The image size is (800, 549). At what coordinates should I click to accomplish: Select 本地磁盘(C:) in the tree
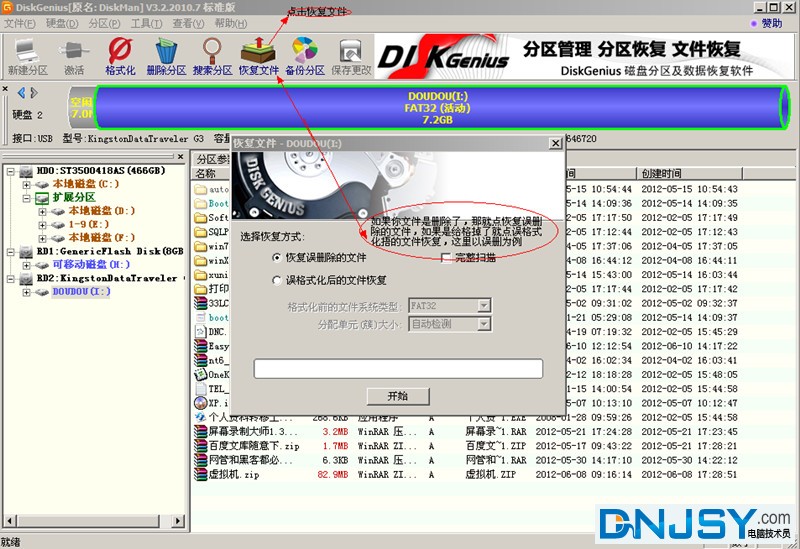pos(86,184)
